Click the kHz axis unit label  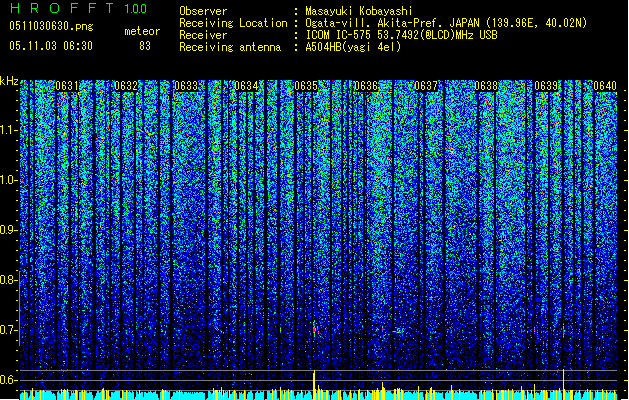pyautogui.click(x=9, y=81)
